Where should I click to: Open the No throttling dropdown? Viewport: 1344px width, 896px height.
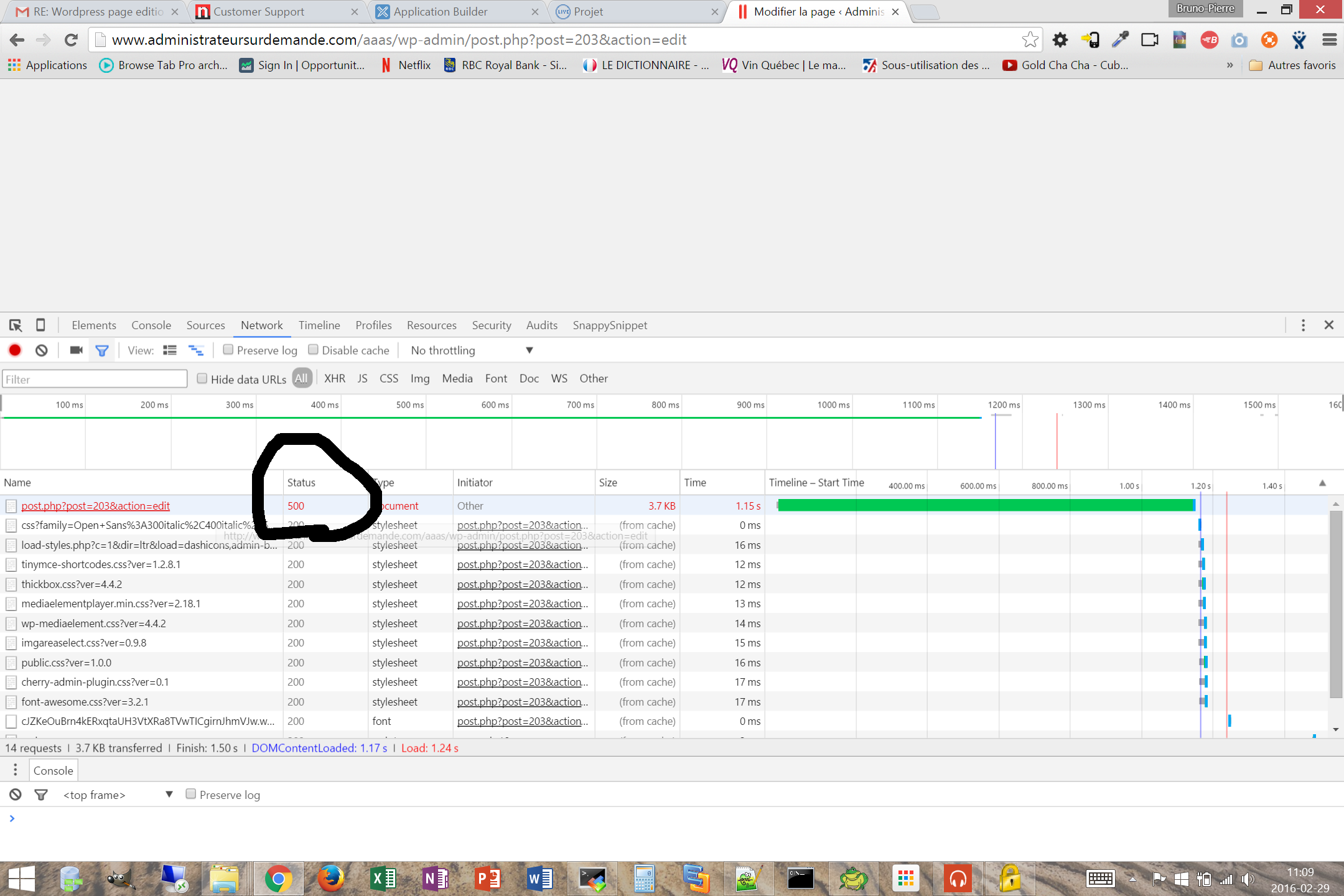pyautogui.click(x=472, y=350)
